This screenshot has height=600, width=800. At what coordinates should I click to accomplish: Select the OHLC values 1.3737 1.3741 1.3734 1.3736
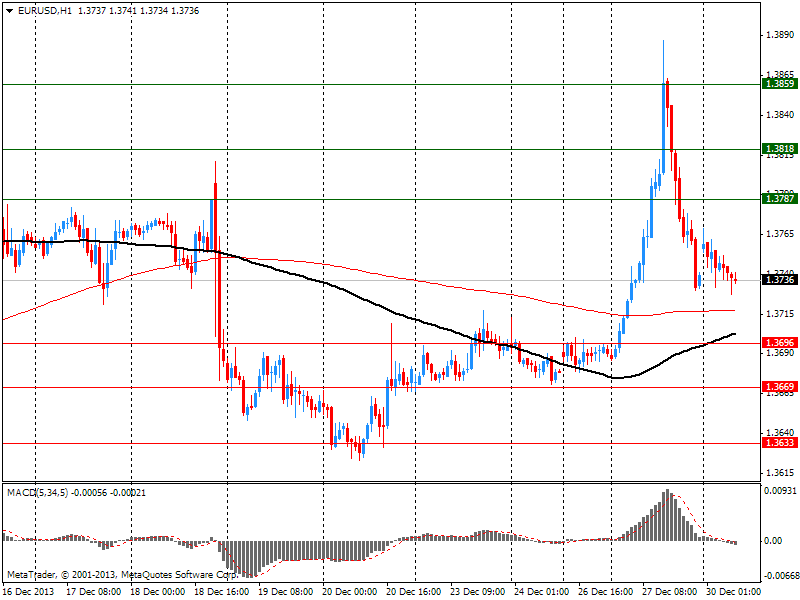click(138, 11)
